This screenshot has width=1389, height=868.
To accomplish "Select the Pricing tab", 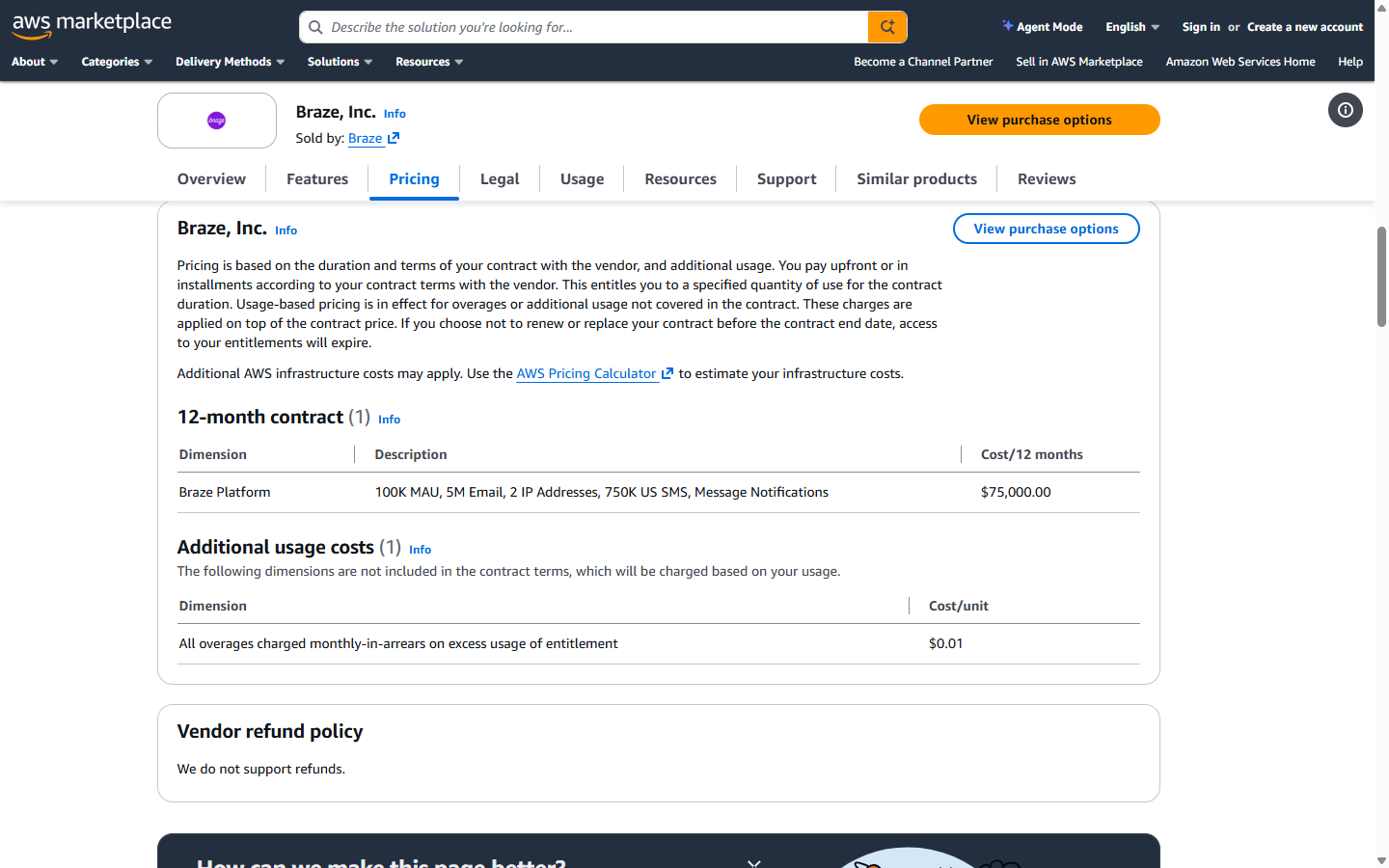I will pos(414,179).
